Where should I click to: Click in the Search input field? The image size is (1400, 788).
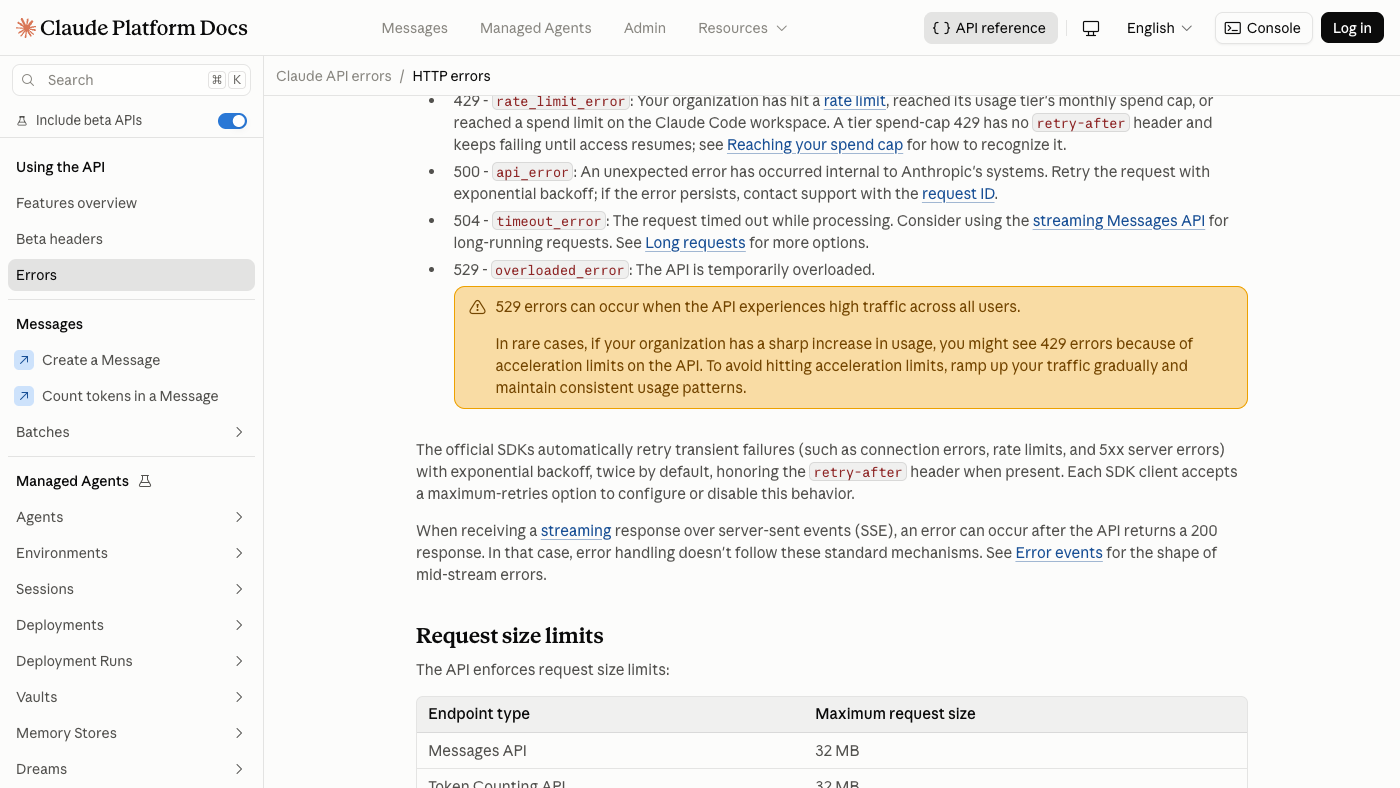131,80
